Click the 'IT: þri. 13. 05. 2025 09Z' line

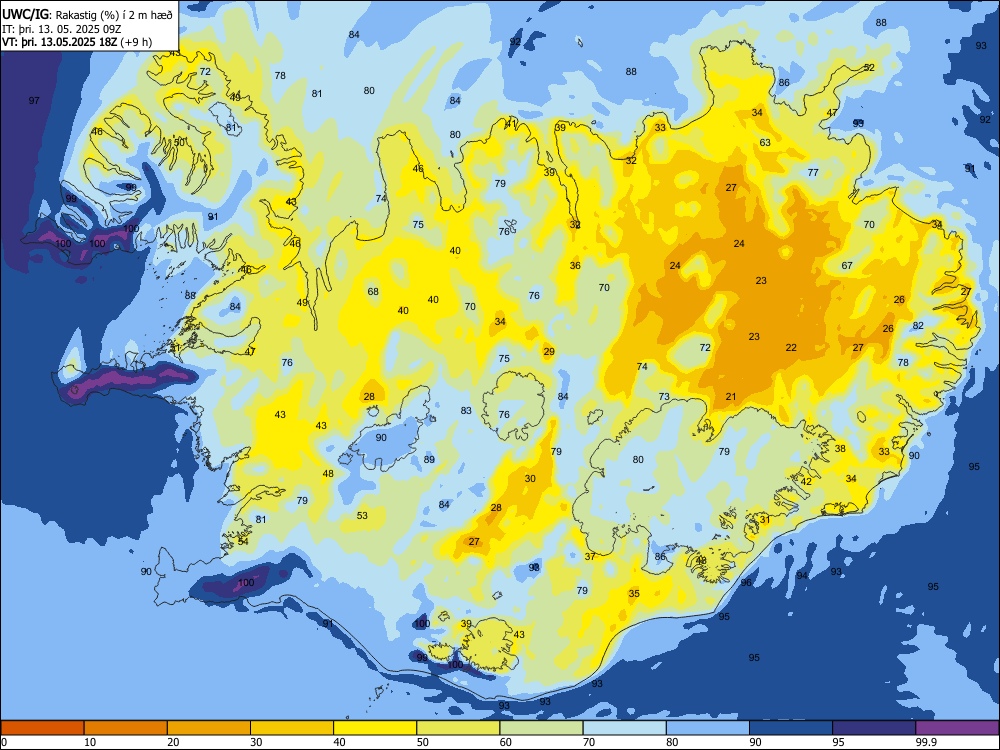click(62, 29)
